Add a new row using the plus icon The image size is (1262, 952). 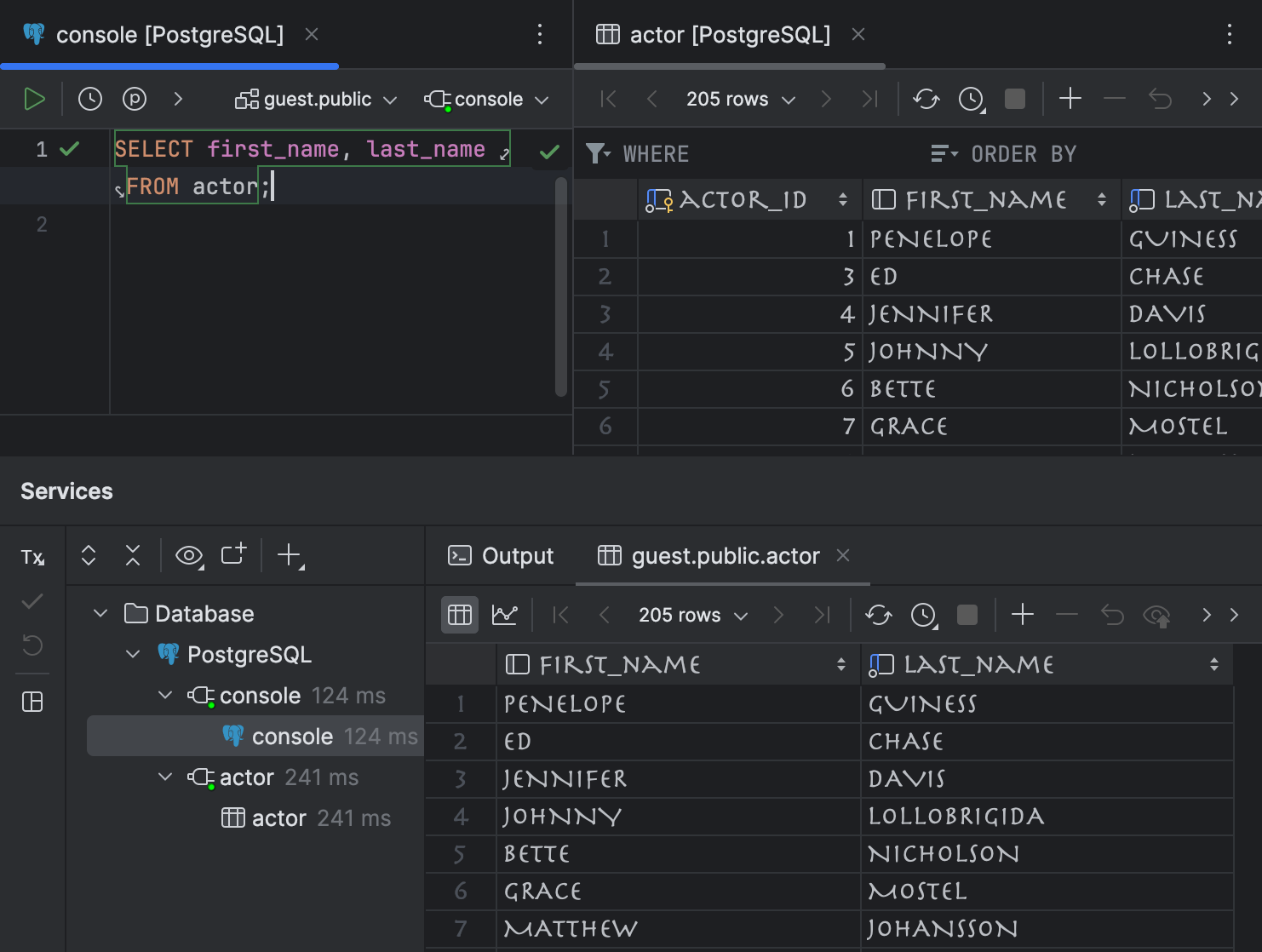pos(1070,99)
